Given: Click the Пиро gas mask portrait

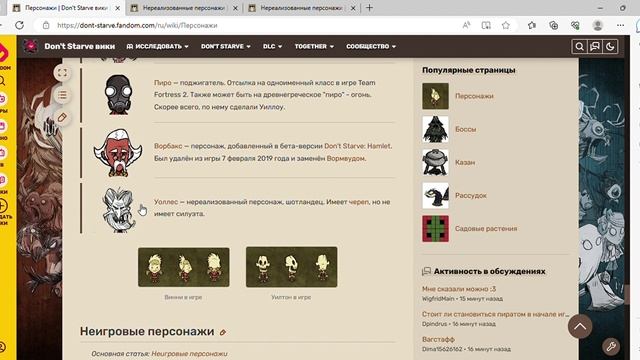Looking at the screenshot, I should [118, 94].
